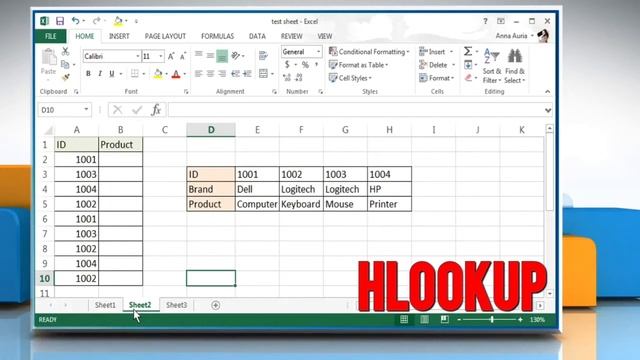Click into the formula bar input
The height and width of the screenshot is (360, 640).
pyautogui.click(x=355, y=110)
